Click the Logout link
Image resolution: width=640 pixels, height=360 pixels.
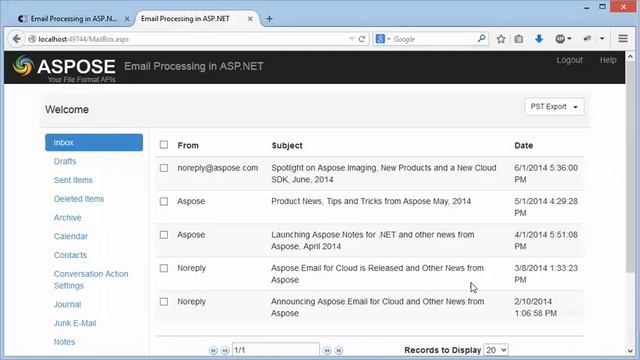569,60
